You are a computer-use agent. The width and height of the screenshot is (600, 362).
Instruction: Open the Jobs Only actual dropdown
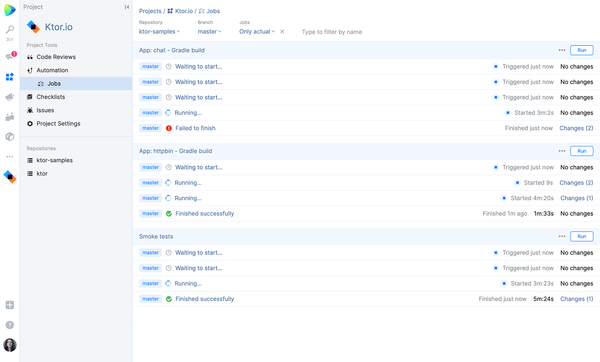coord(257,31)
